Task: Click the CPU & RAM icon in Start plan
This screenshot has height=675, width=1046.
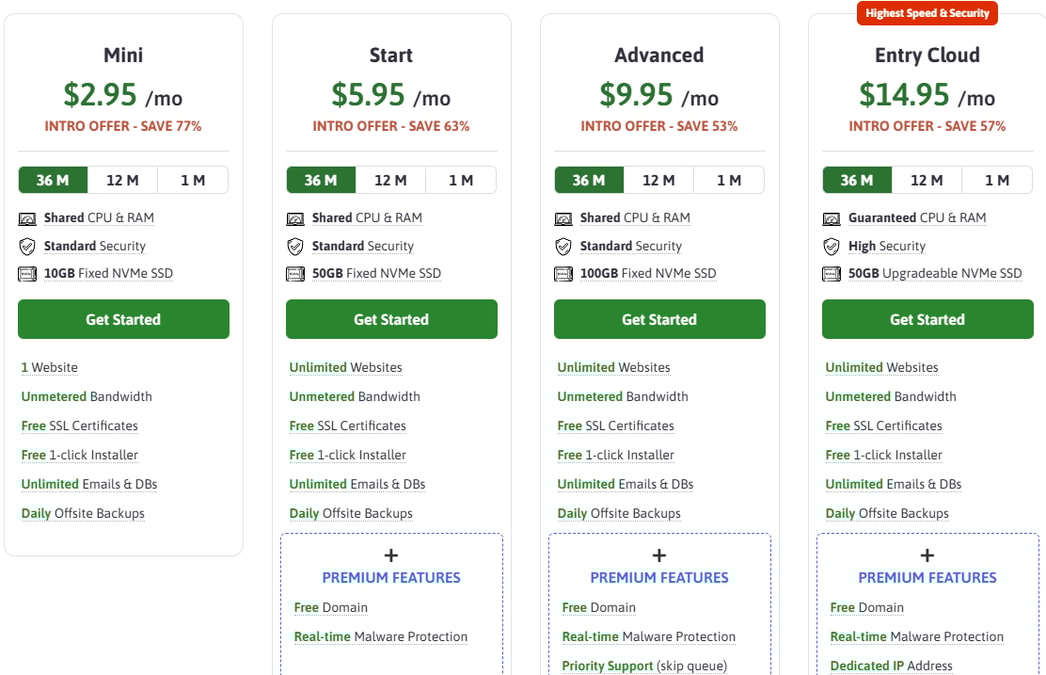Action: point(295,218)
